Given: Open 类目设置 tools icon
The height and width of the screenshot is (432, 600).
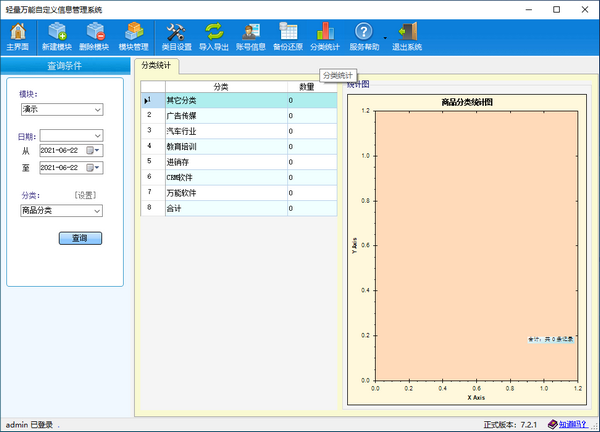Looking at the screenshot, I should coord(176,37).
